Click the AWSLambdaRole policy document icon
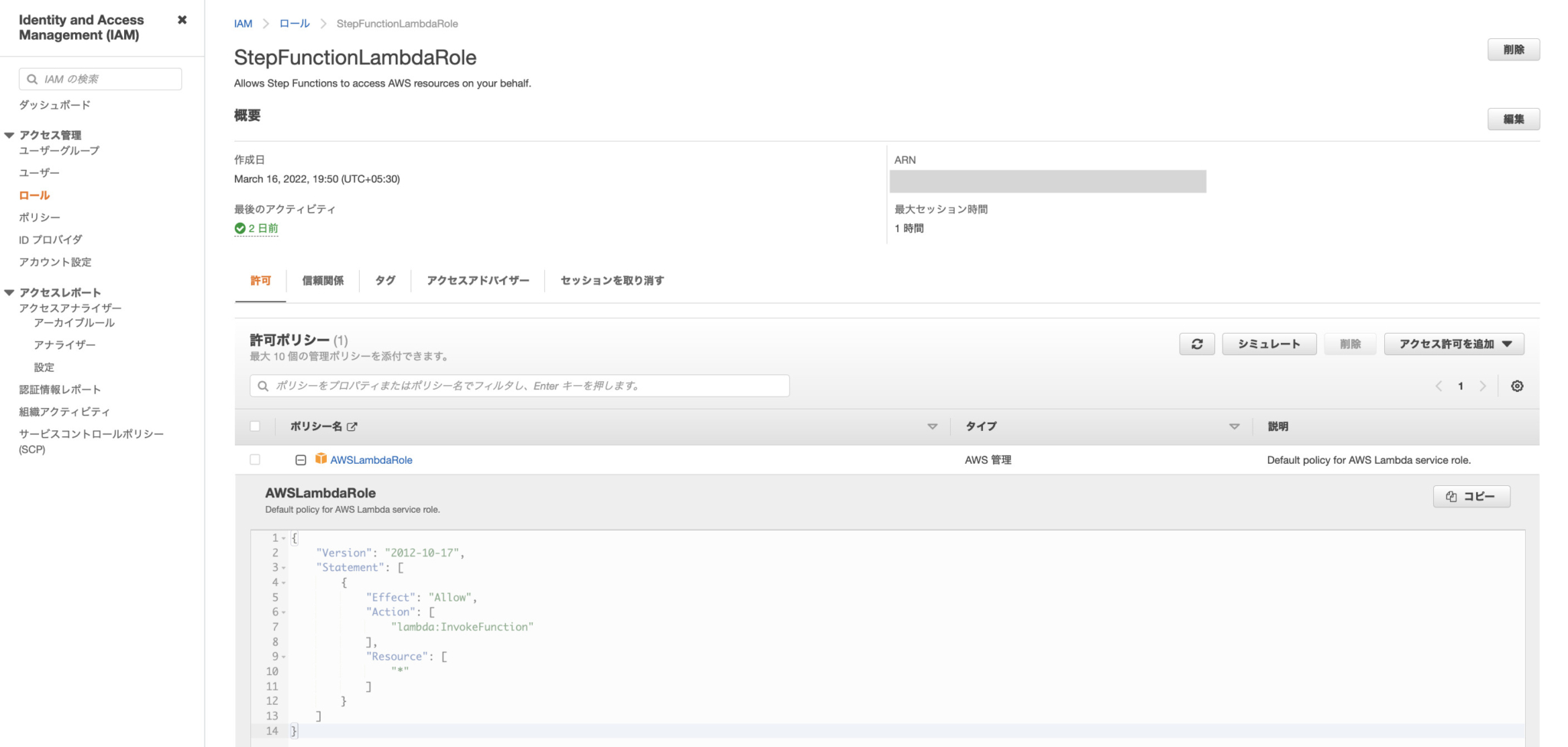1568x747 pixels. [x=321, y=459]
